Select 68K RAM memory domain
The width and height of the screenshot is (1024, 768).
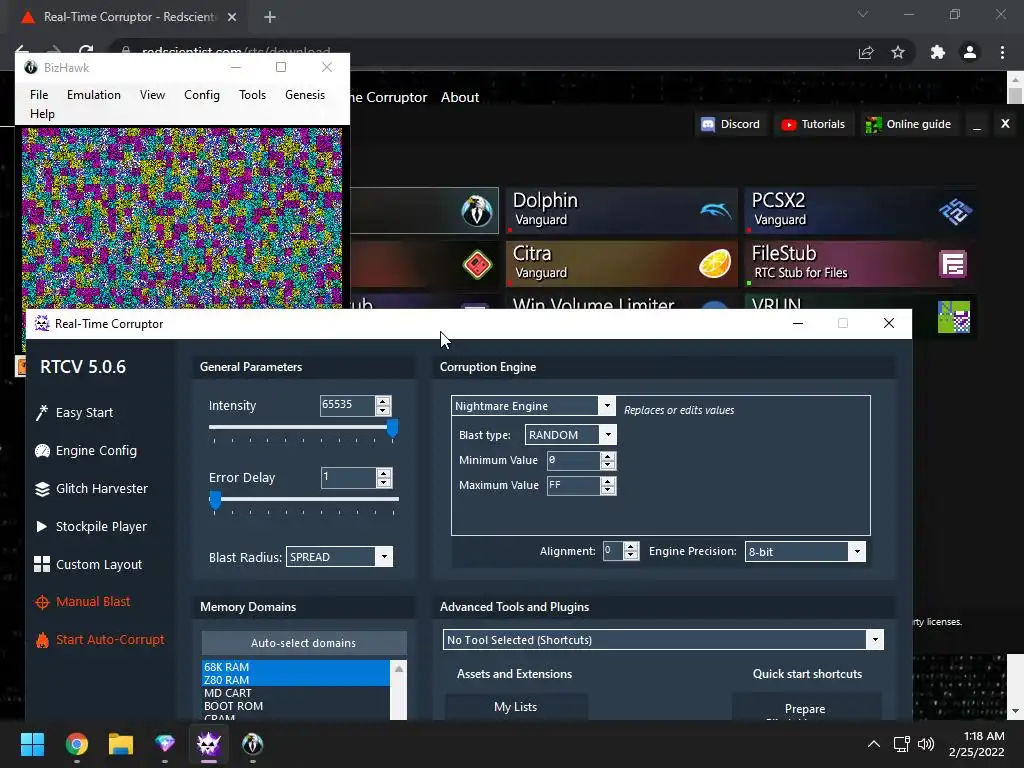pos(296,667)
